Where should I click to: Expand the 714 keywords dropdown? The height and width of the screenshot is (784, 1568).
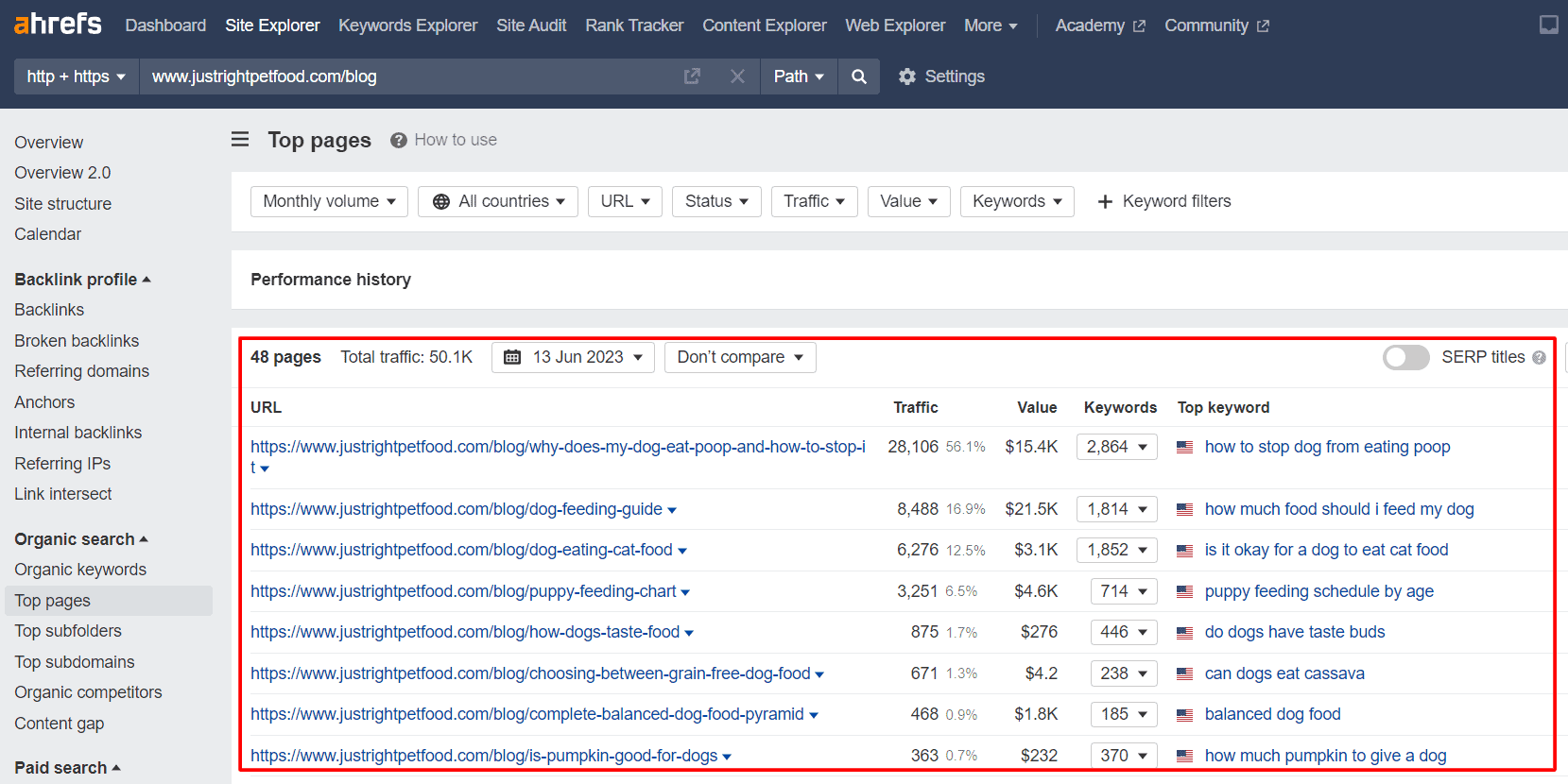coord(1124,591)
